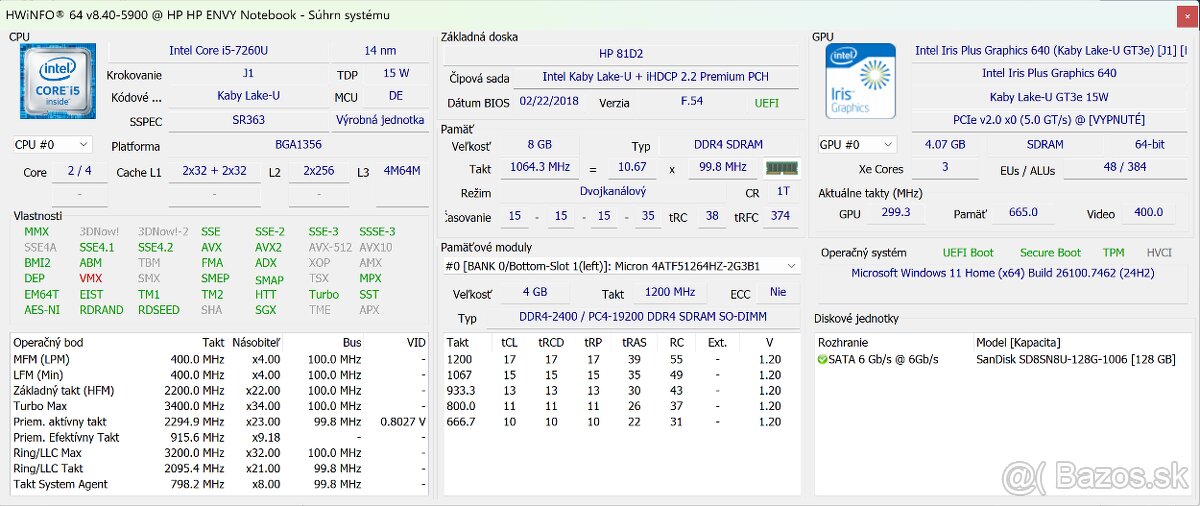
Task: Click the HP 81D2 motherboard field
Action: (620, 53)
